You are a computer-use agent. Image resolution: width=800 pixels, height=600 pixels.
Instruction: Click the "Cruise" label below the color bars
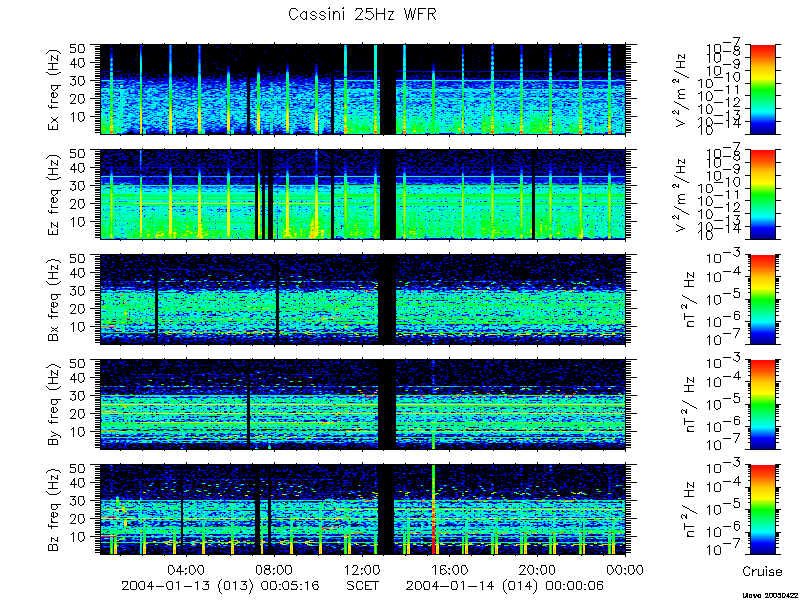762,571
